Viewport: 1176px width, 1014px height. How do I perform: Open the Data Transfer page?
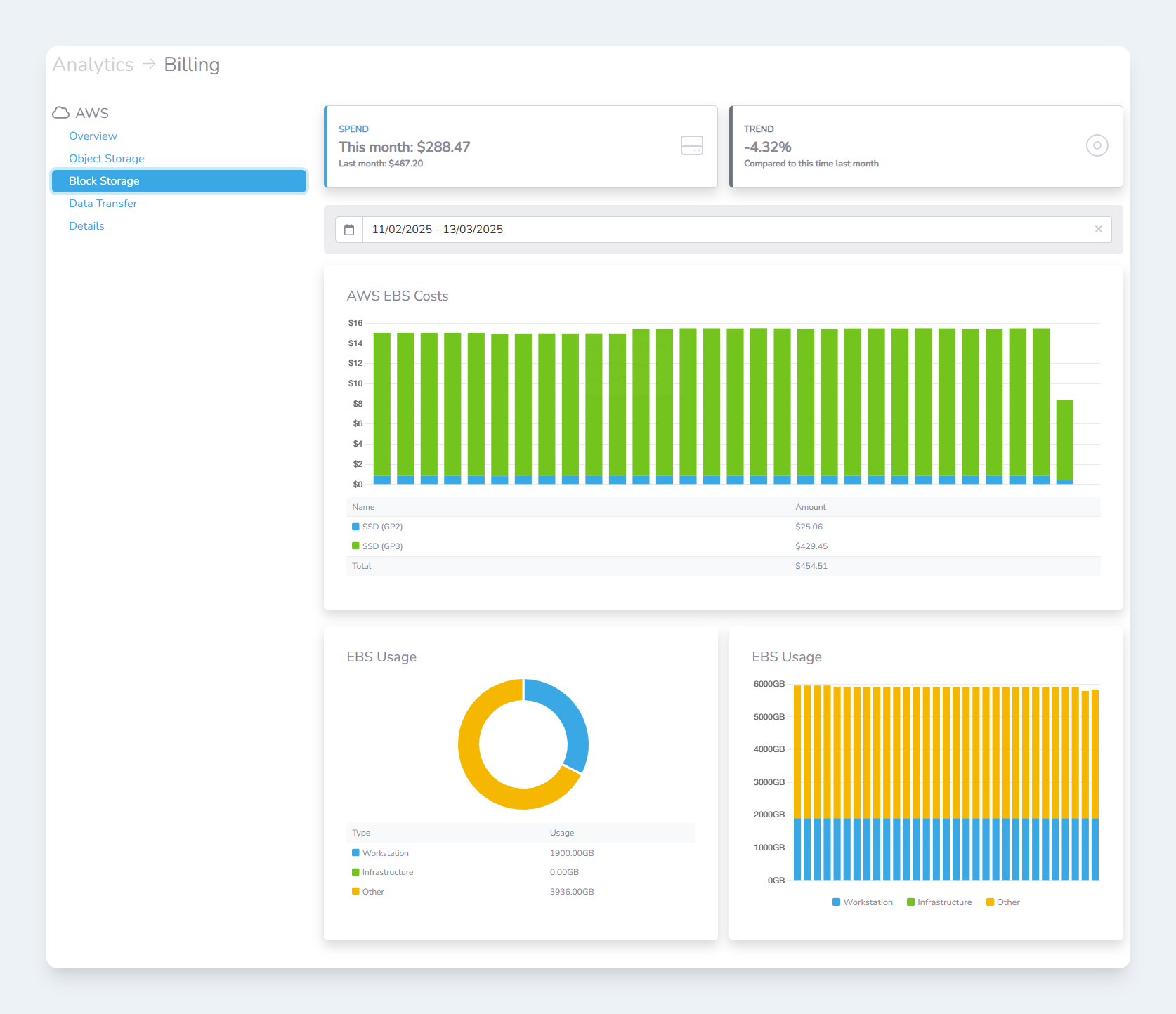click(103, 204)
